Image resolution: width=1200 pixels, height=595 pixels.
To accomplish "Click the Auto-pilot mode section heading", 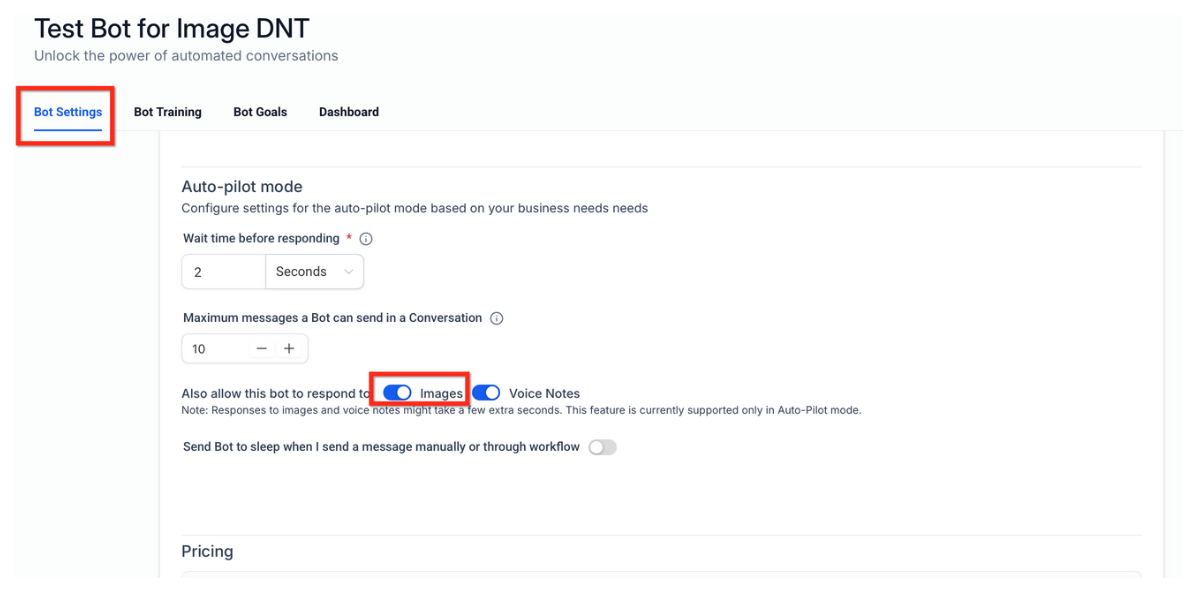I will click(x=242, y=186).
